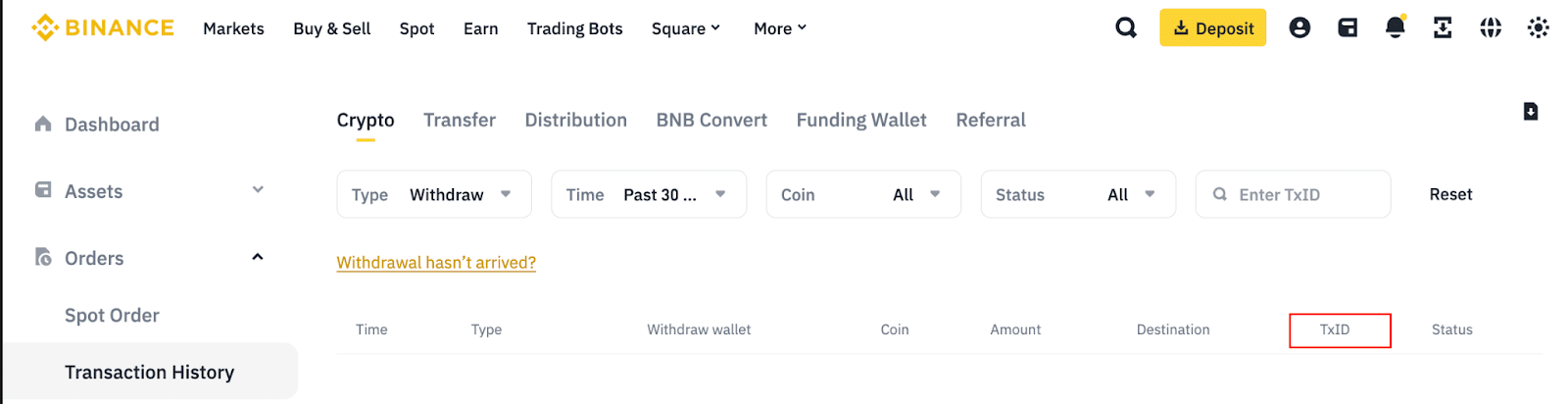Expand the Assets sidebar section

[x=258, y=190]
